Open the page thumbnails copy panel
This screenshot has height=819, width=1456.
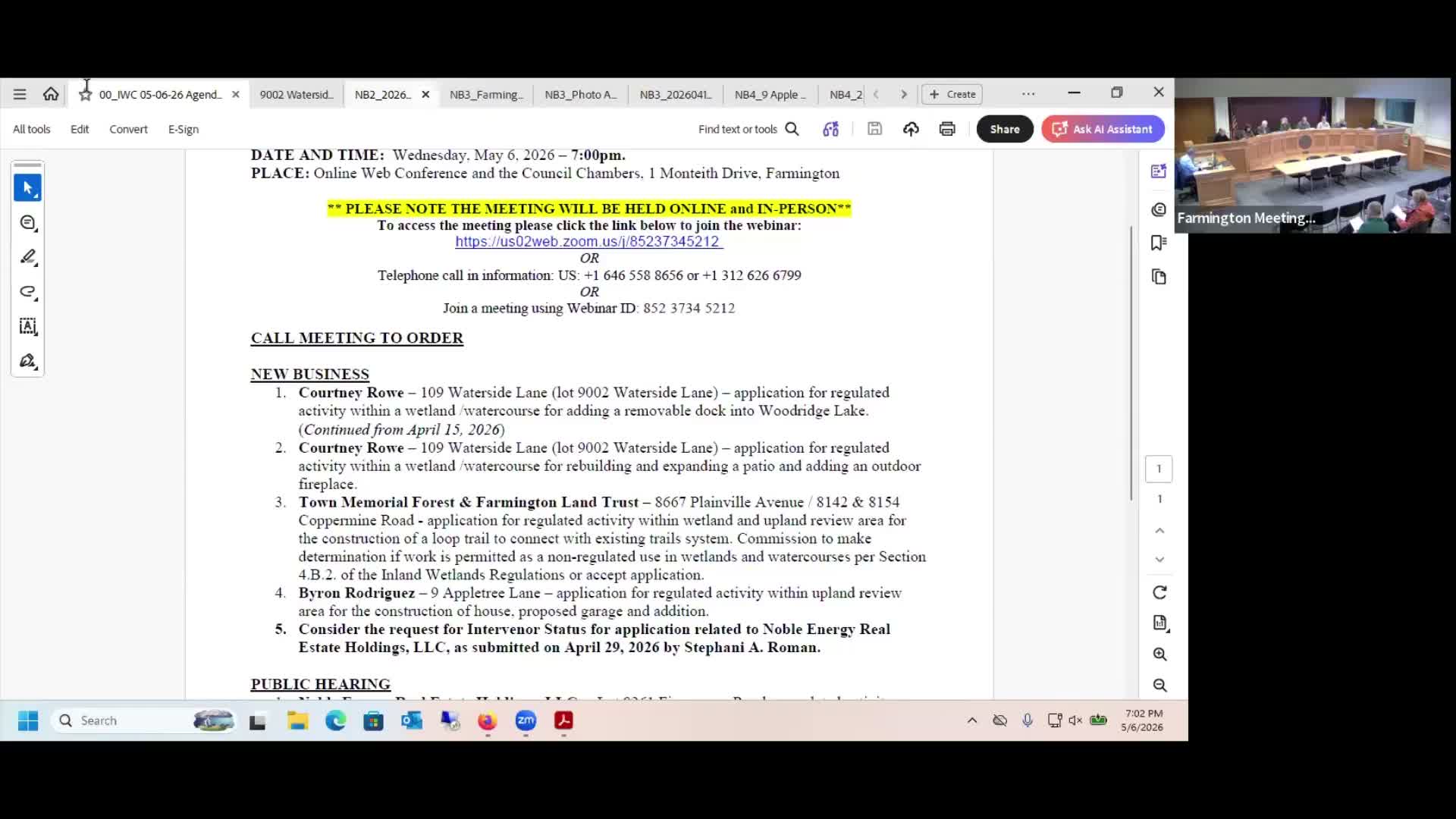tap(1159, 277)
